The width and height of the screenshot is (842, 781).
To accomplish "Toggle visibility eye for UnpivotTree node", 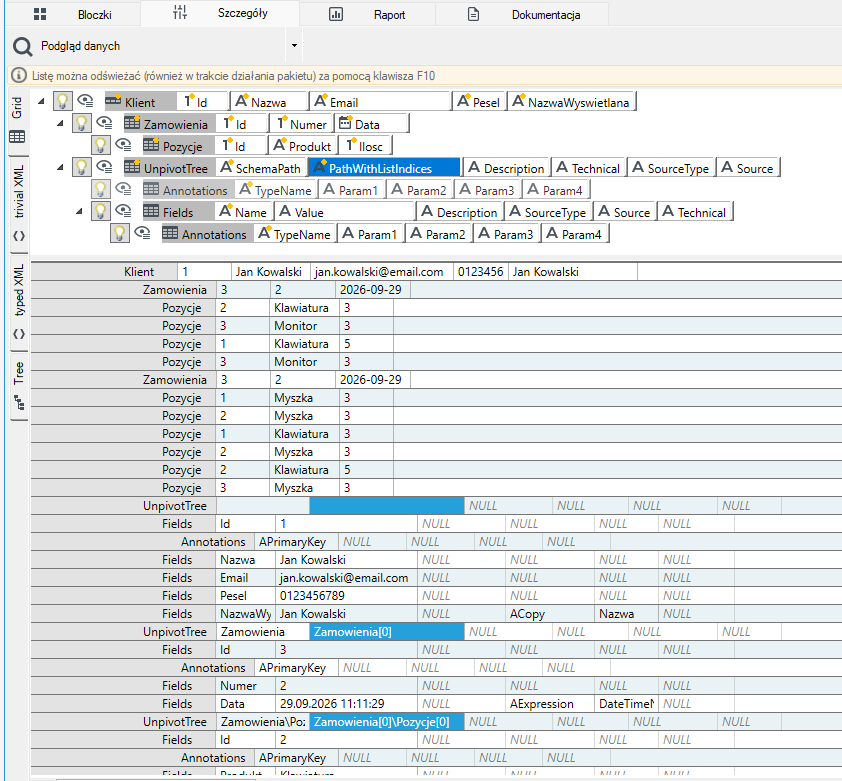I will click(x=104, y=167).
